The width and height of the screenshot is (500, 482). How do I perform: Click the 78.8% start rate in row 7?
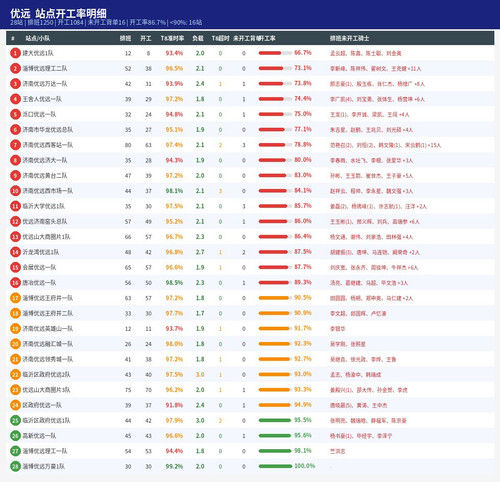[303, 145]
